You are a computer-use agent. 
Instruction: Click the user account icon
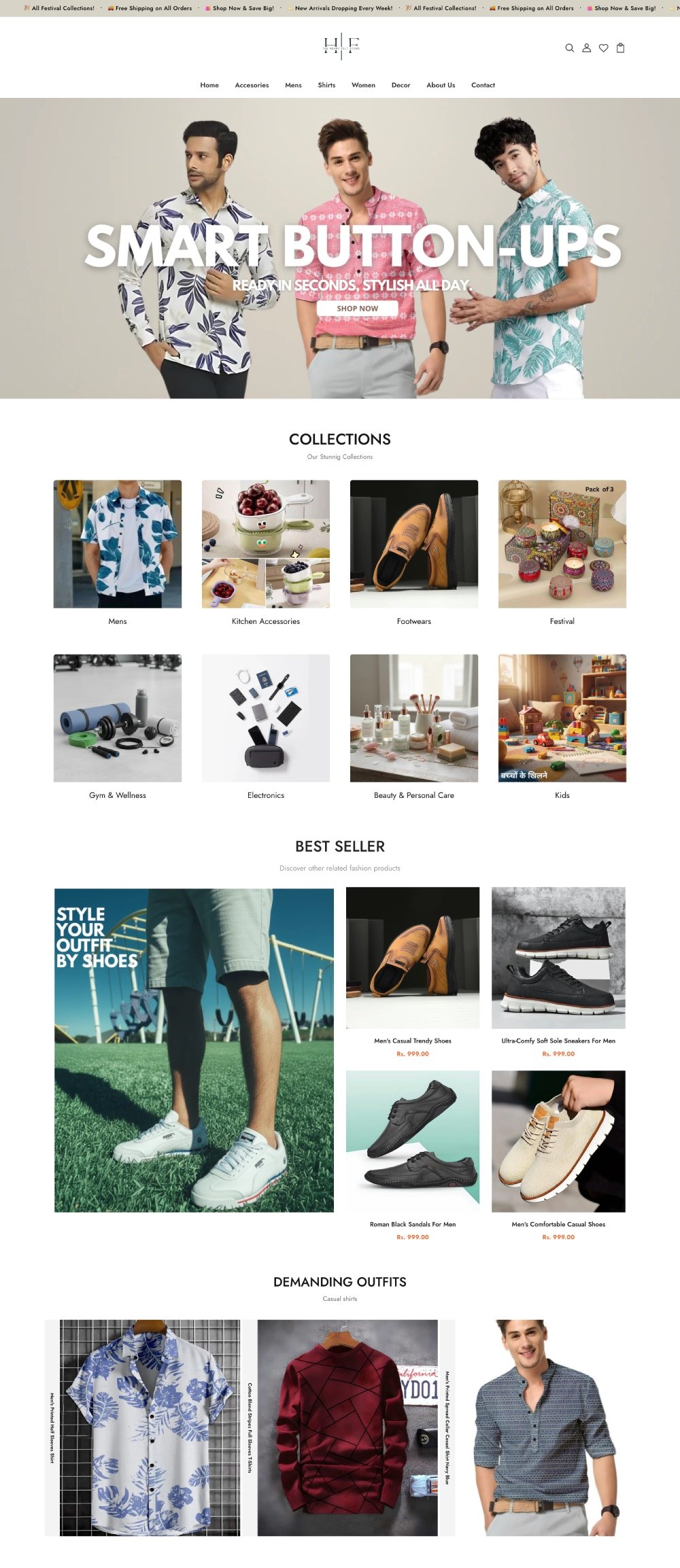pyautogui.click(x=586, y=48)
